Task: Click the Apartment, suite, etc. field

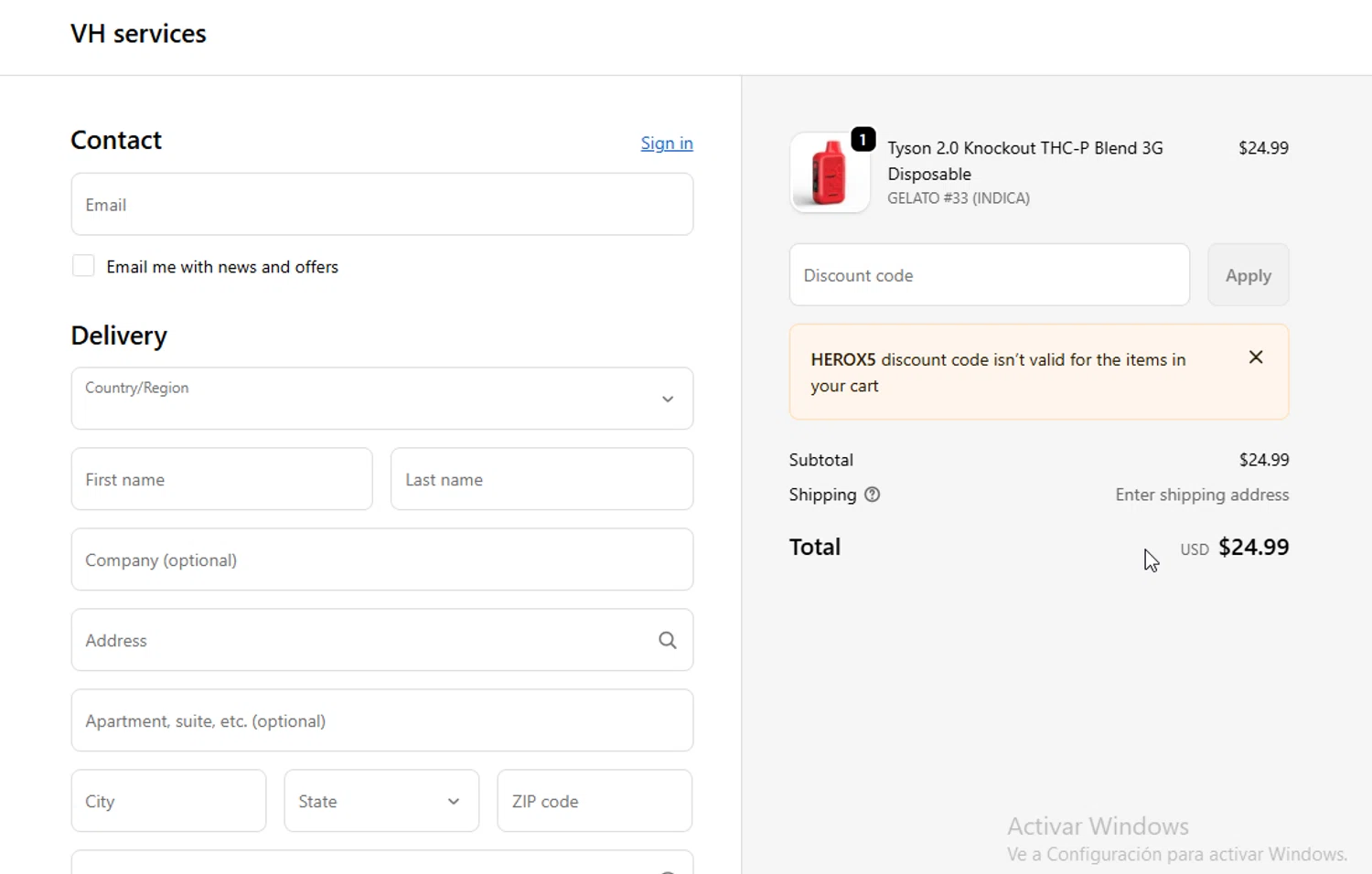Action: pos(381,720)
